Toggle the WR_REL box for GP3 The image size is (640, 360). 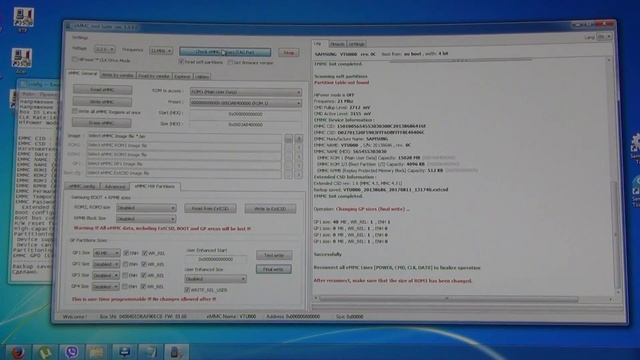tap(144, 275)
